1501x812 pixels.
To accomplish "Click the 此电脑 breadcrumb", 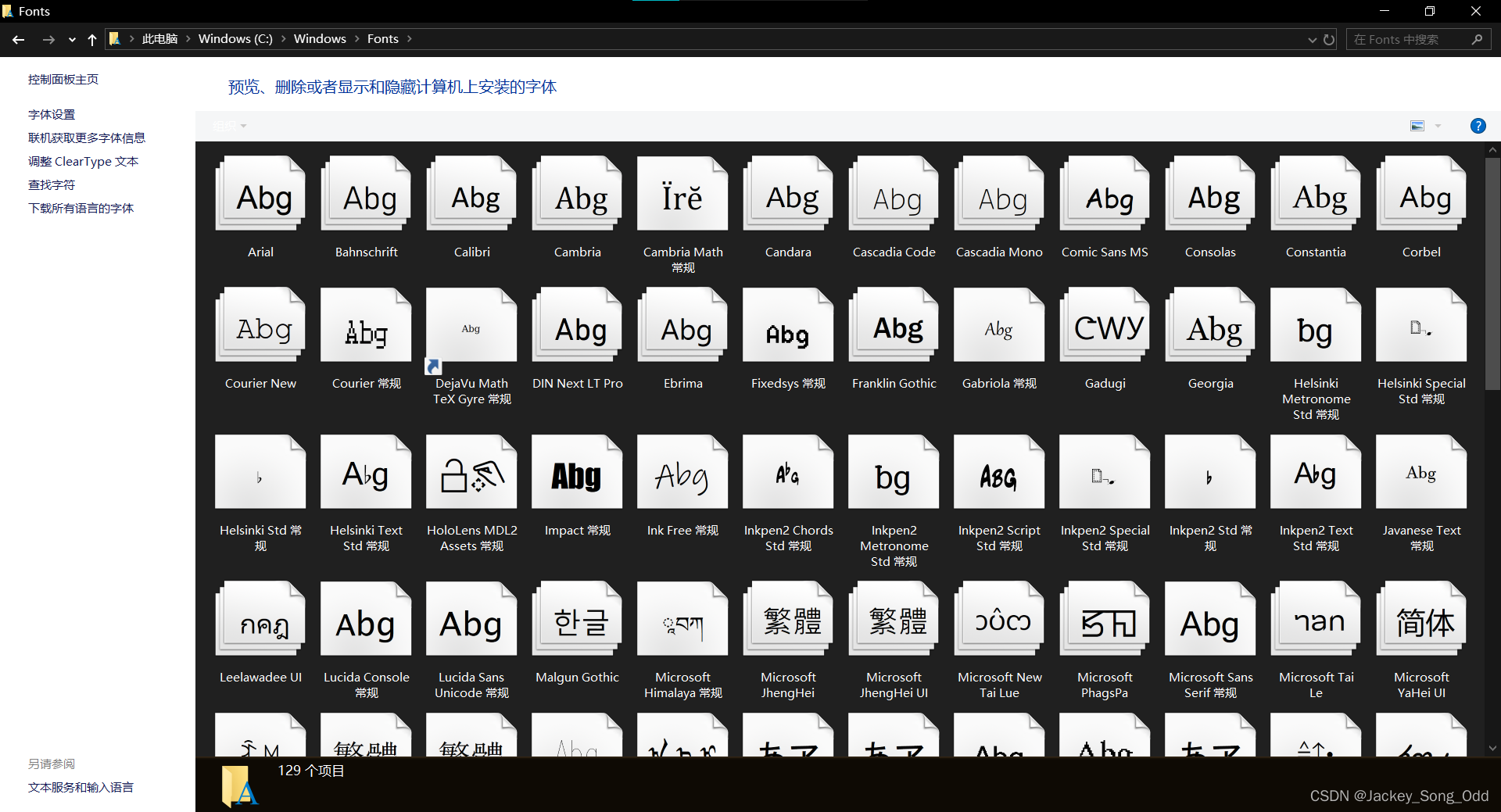I will click(159, 39).
